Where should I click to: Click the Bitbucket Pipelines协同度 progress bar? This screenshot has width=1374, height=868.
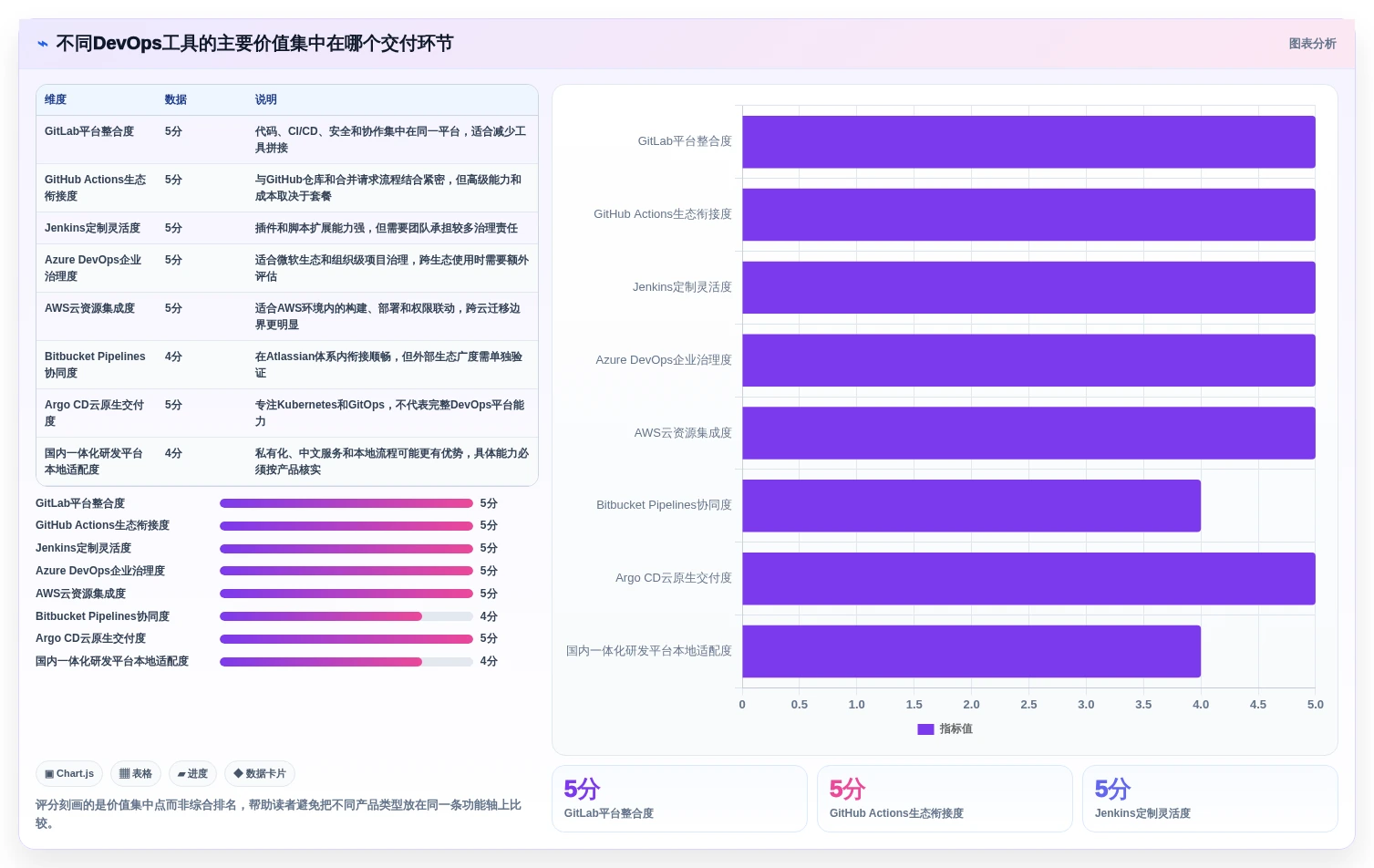(x=346, y=616)
